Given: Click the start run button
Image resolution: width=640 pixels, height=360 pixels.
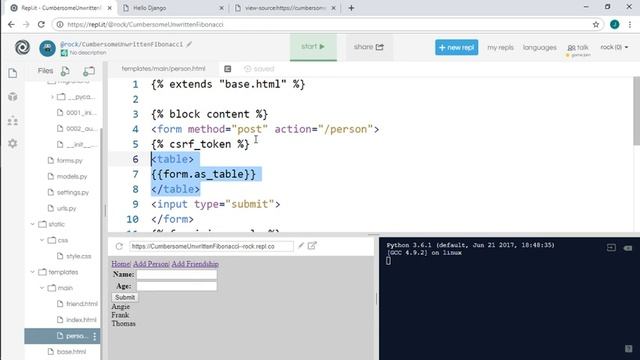Looking at the screenshot, I should point(313,47).
